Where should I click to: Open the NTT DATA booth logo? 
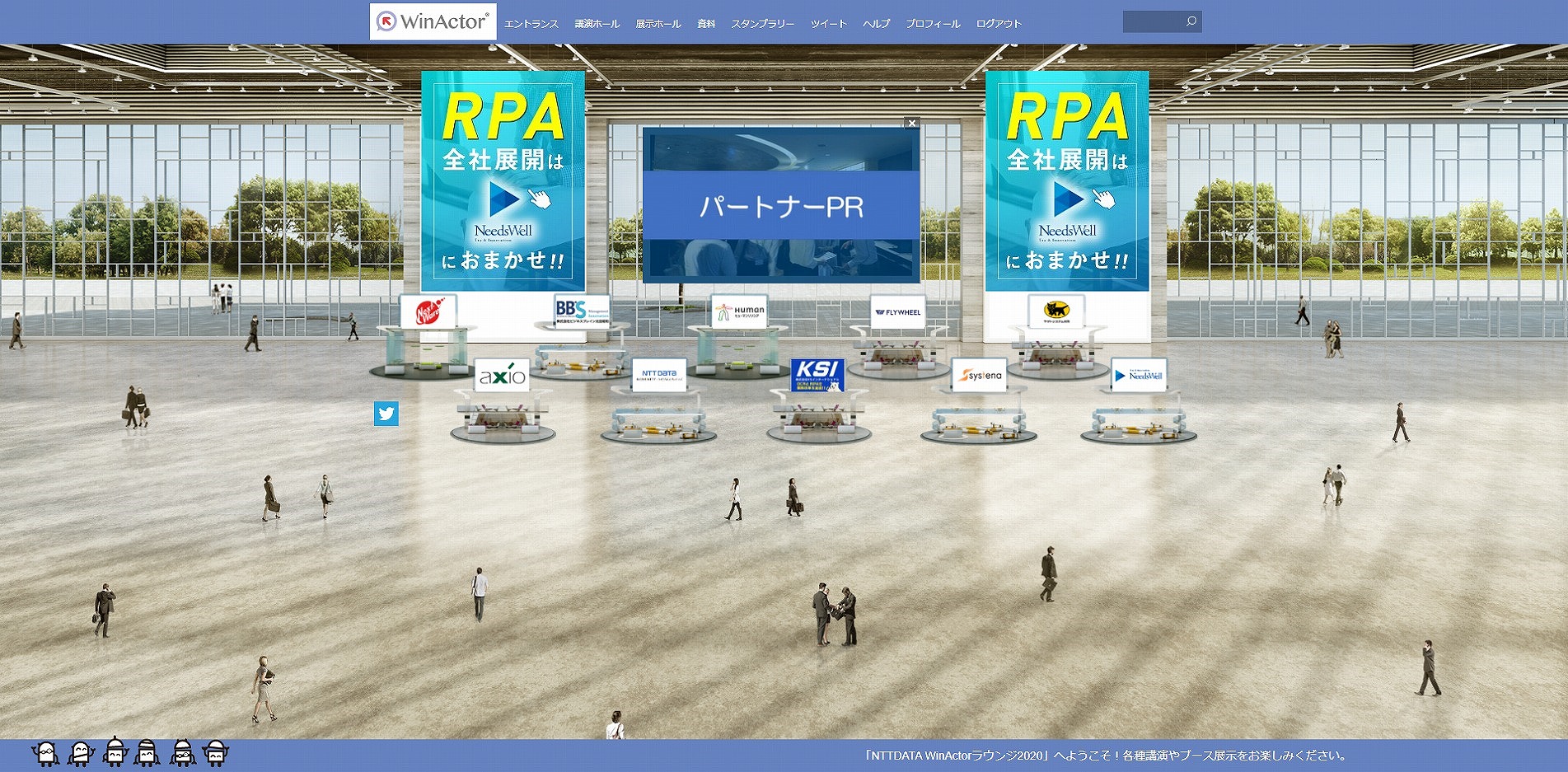tap(659, 375)
